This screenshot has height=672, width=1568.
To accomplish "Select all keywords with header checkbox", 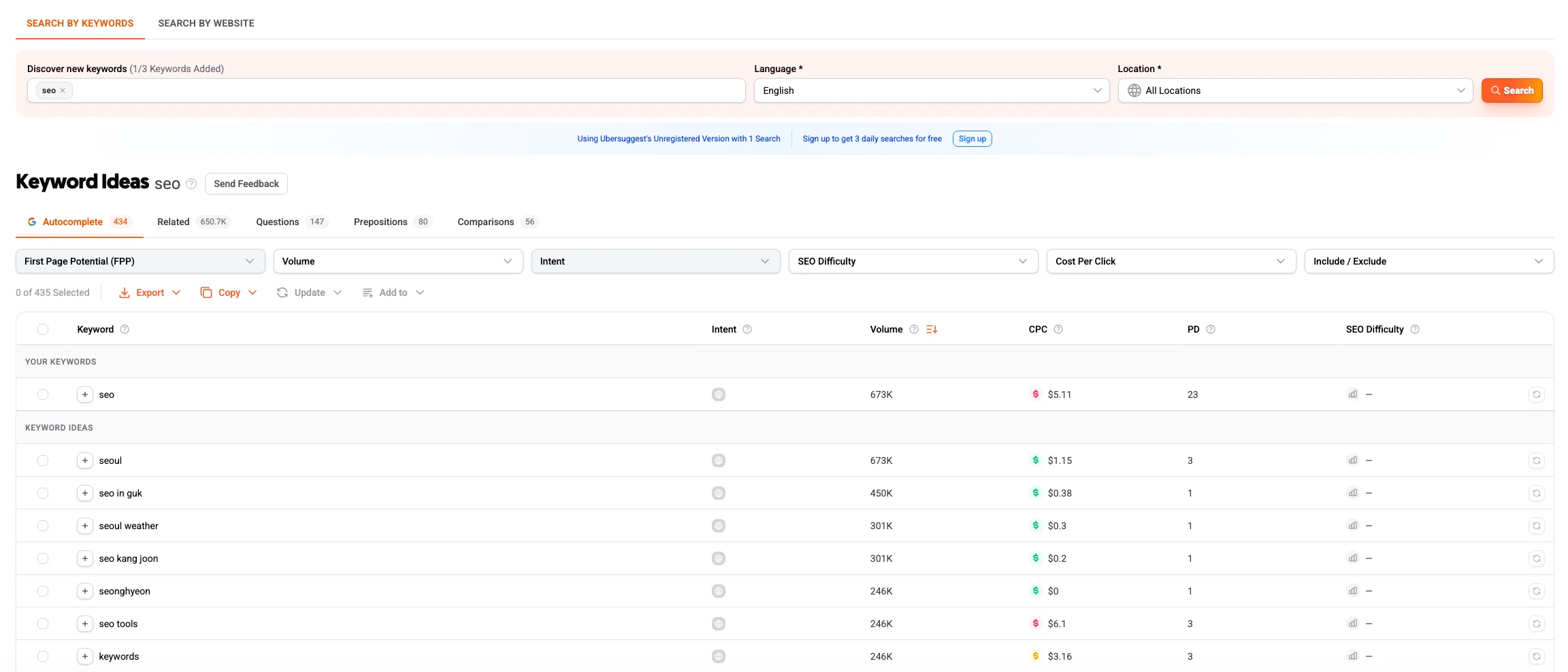I will 43,329.
